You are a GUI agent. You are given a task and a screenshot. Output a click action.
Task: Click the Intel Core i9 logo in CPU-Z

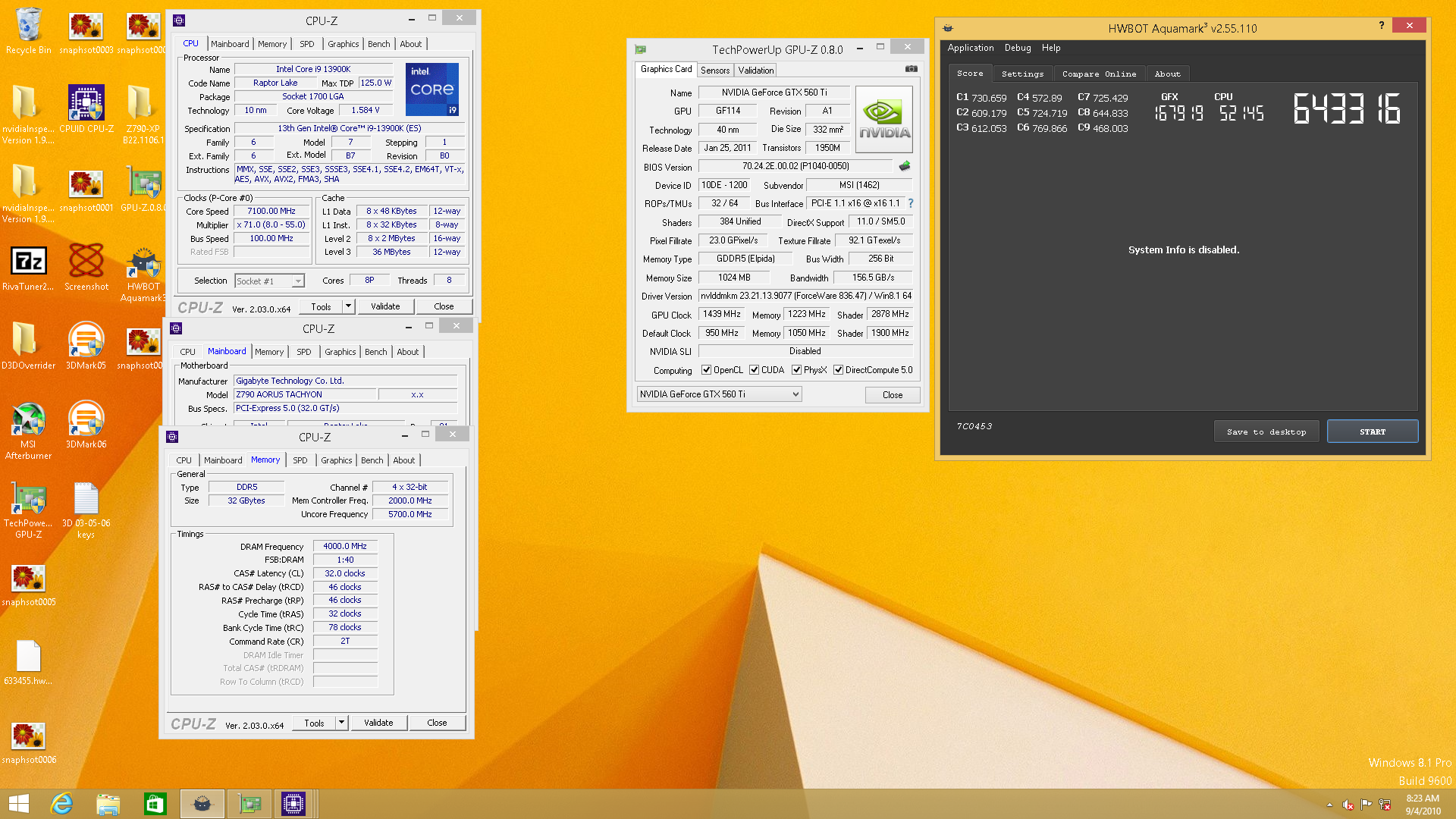click(x=431, y=89)
